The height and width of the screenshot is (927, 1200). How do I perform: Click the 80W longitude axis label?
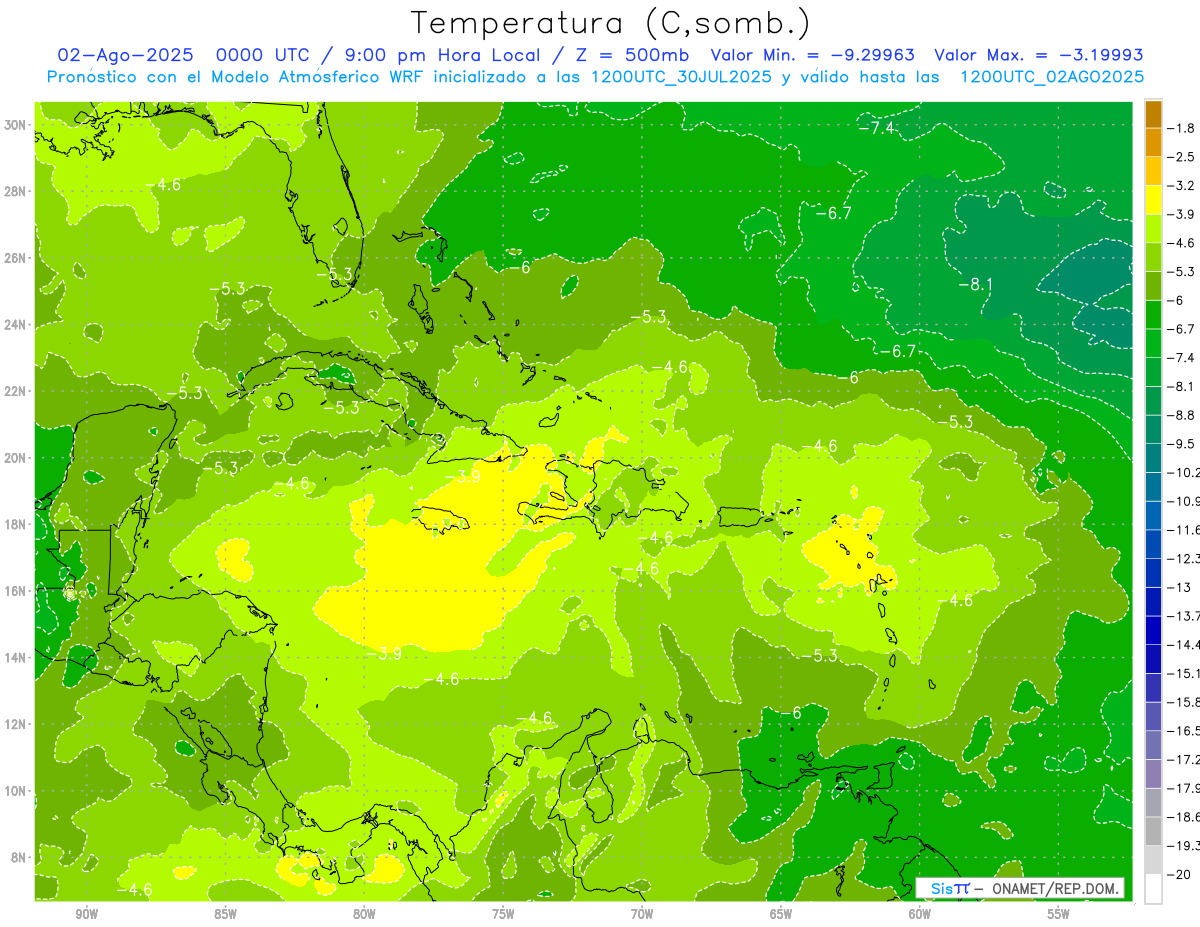pyautogui.click(x=364, y=914)
